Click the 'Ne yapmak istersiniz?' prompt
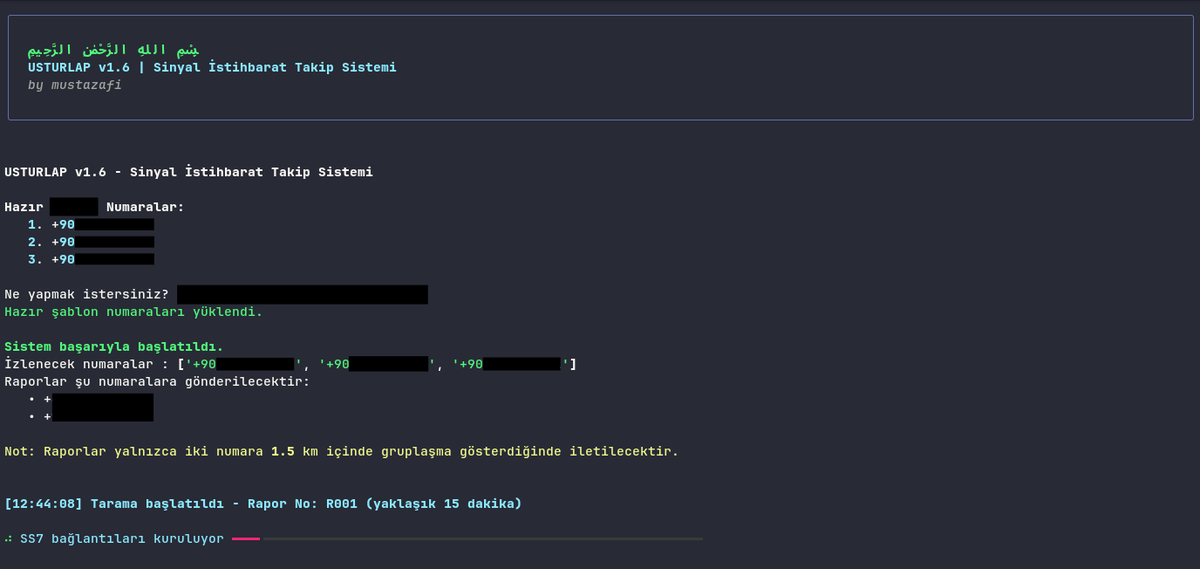Screen dimensions: 1200x569 (87, 295)
